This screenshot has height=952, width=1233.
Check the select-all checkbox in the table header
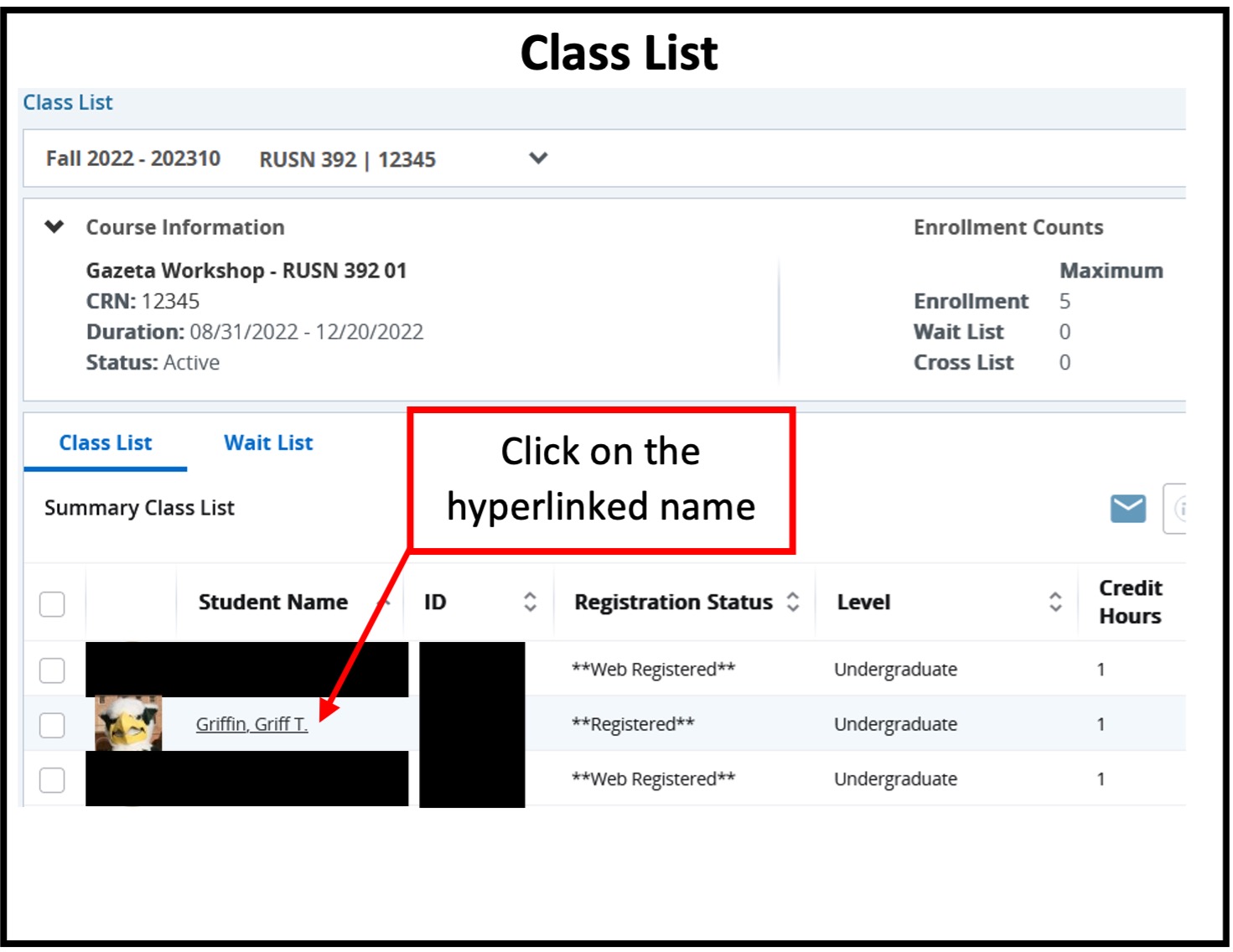coord(52,603)
